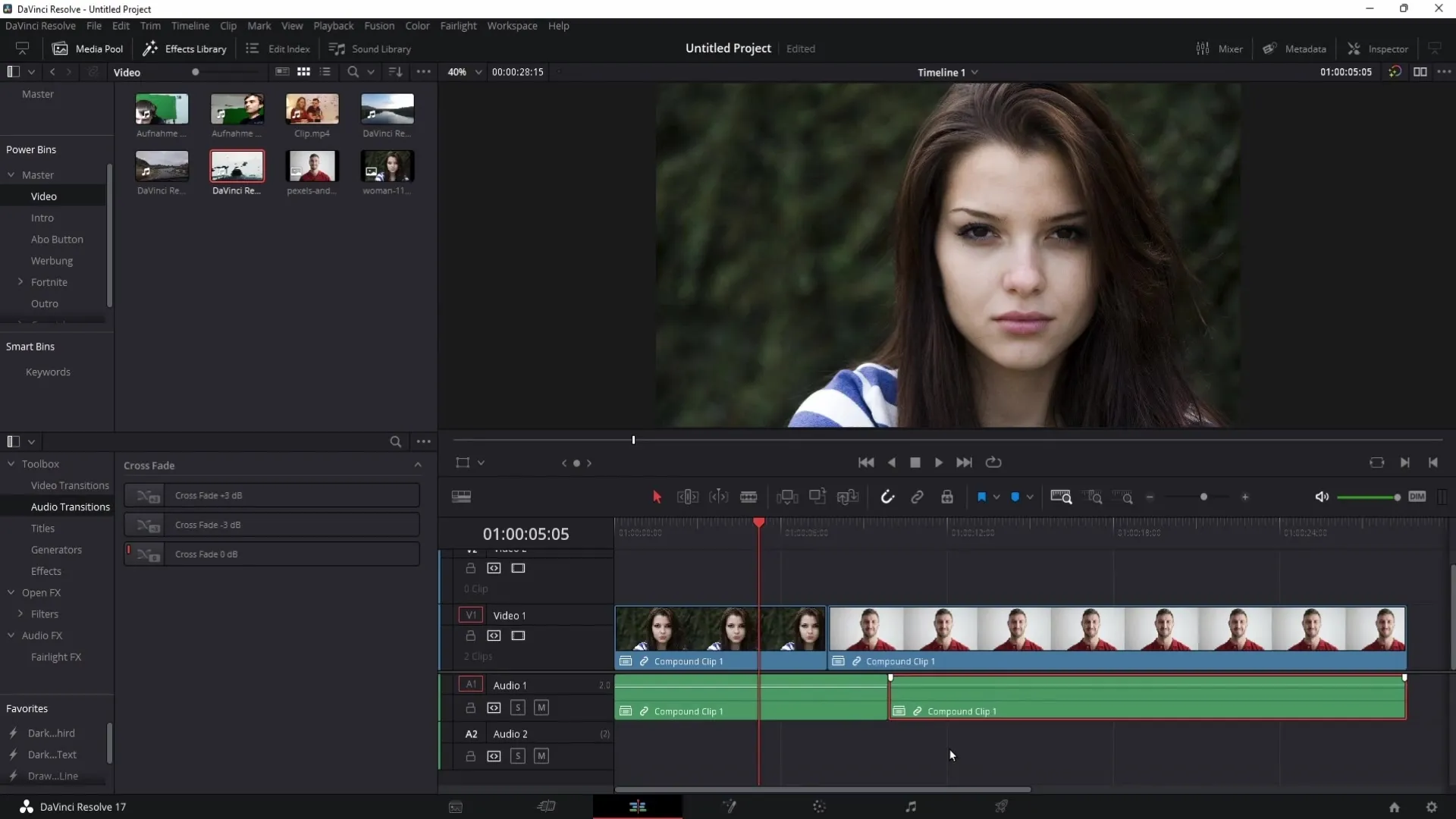Select the Link/Unlink clips icon

[x=918, y=497]
